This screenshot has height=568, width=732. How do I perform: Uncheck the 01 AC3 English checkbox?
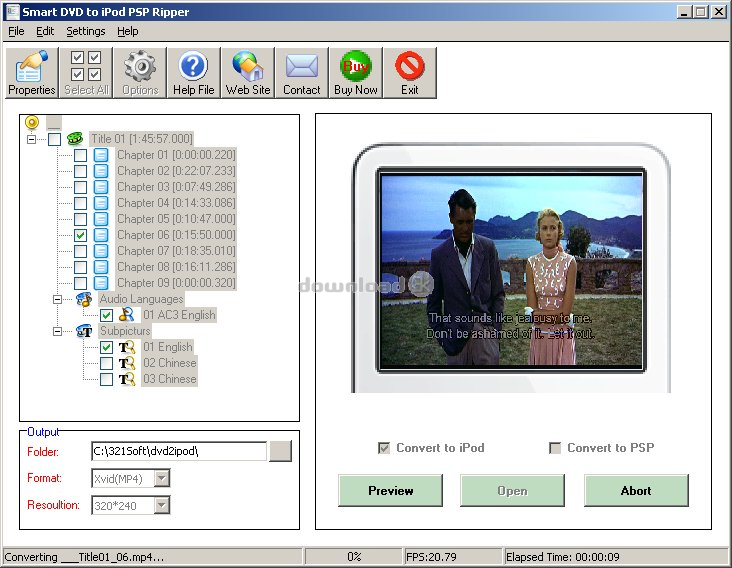(106, 315)
